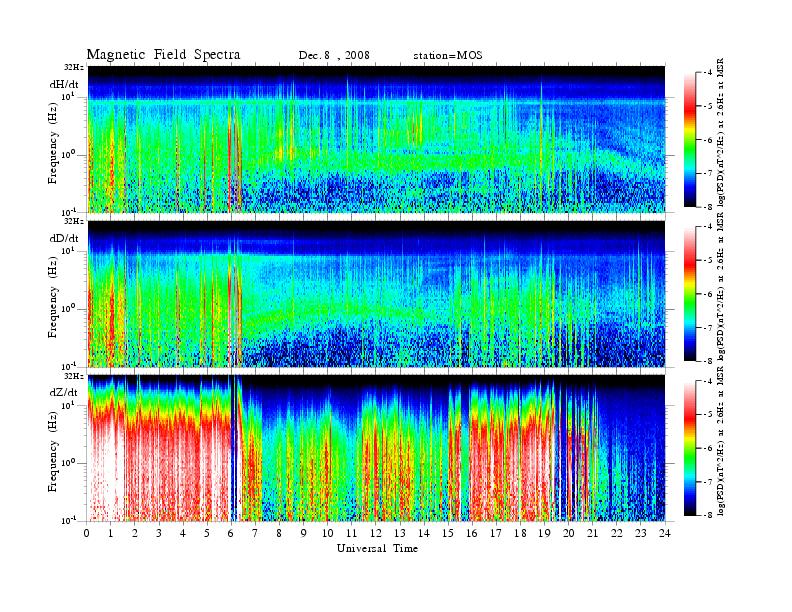Screen dimensions: 792x612
Task: Click the time axis tick label "15"
Action: click(x=448, y=533)
